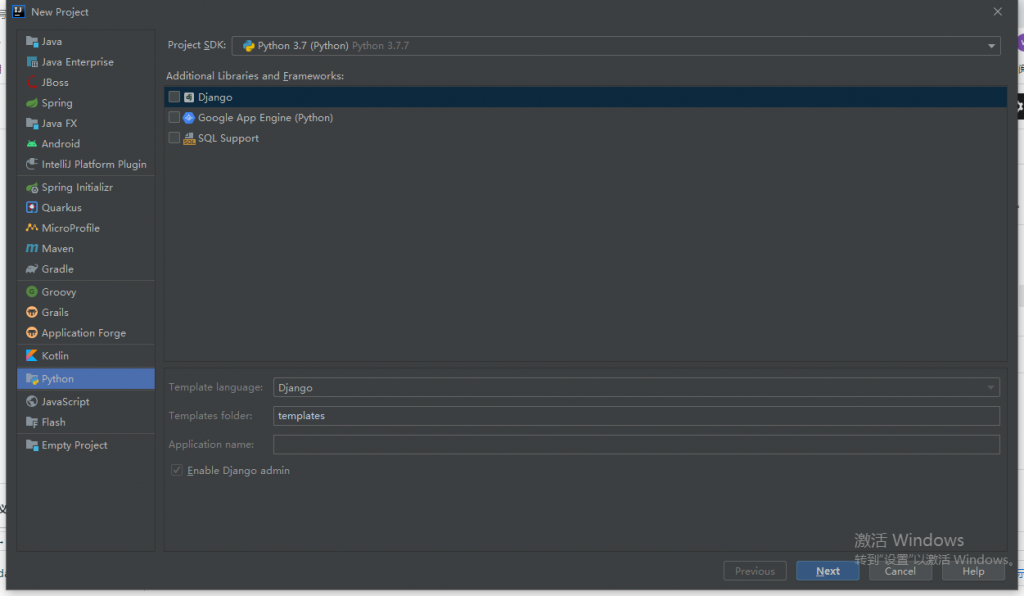Viewport: 1024px width, 596px height.
Task: Click the IntelliJ Platform Plugin label
Action: coord(94,165)
